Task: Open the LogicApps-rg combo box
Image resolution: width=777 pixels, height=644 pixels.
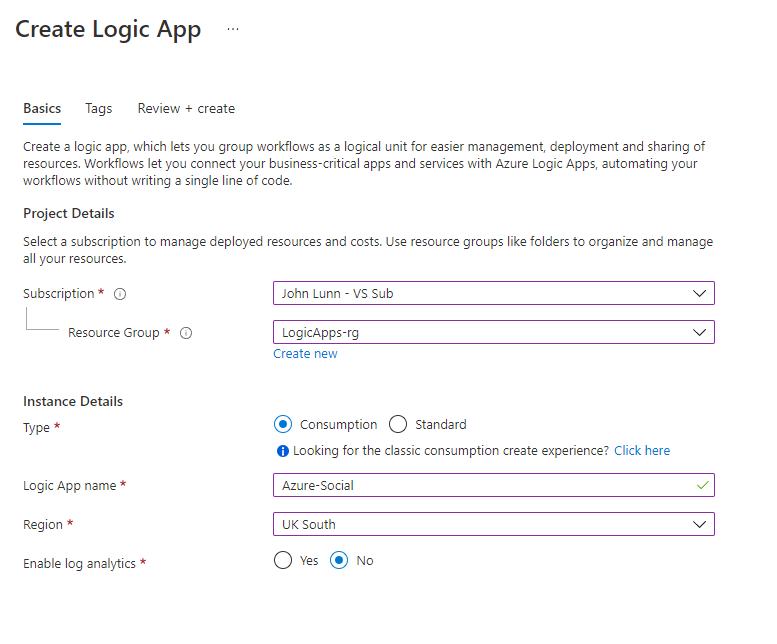Action: coord(494,332)
